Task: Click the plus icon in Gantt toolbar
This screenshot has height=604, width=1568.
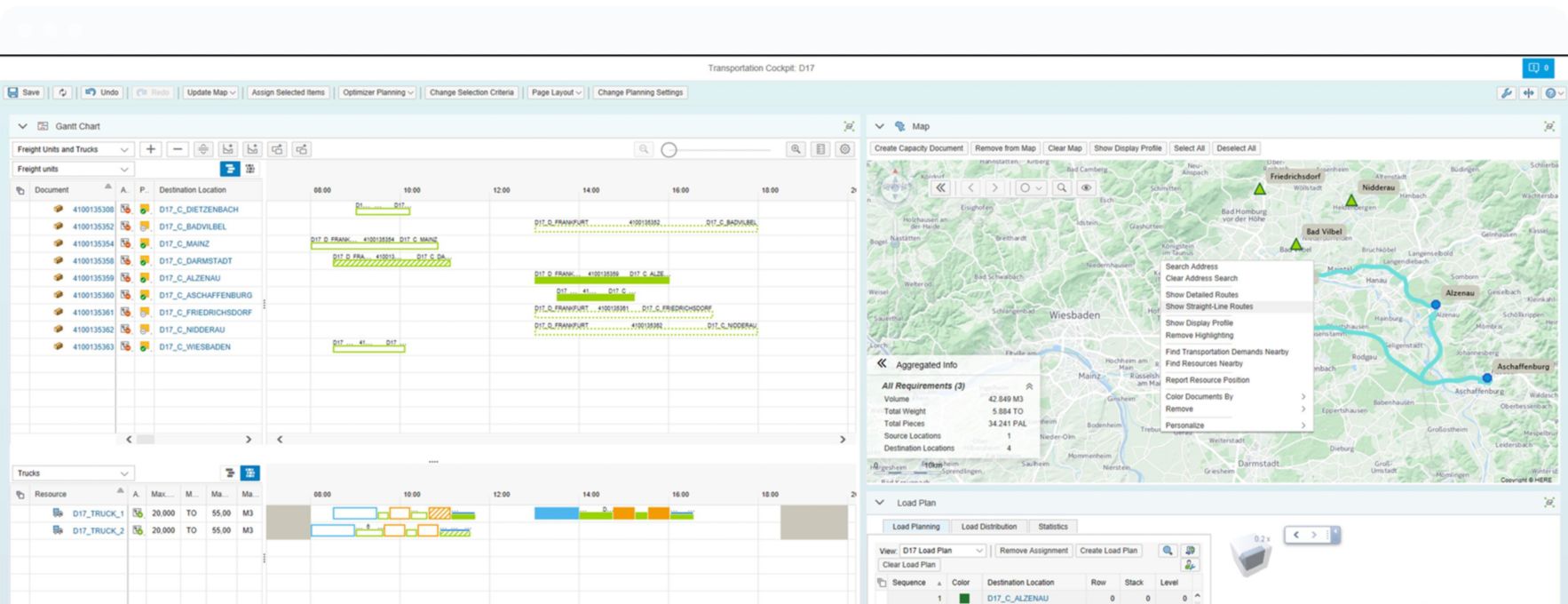Action: tap(151, 149)
